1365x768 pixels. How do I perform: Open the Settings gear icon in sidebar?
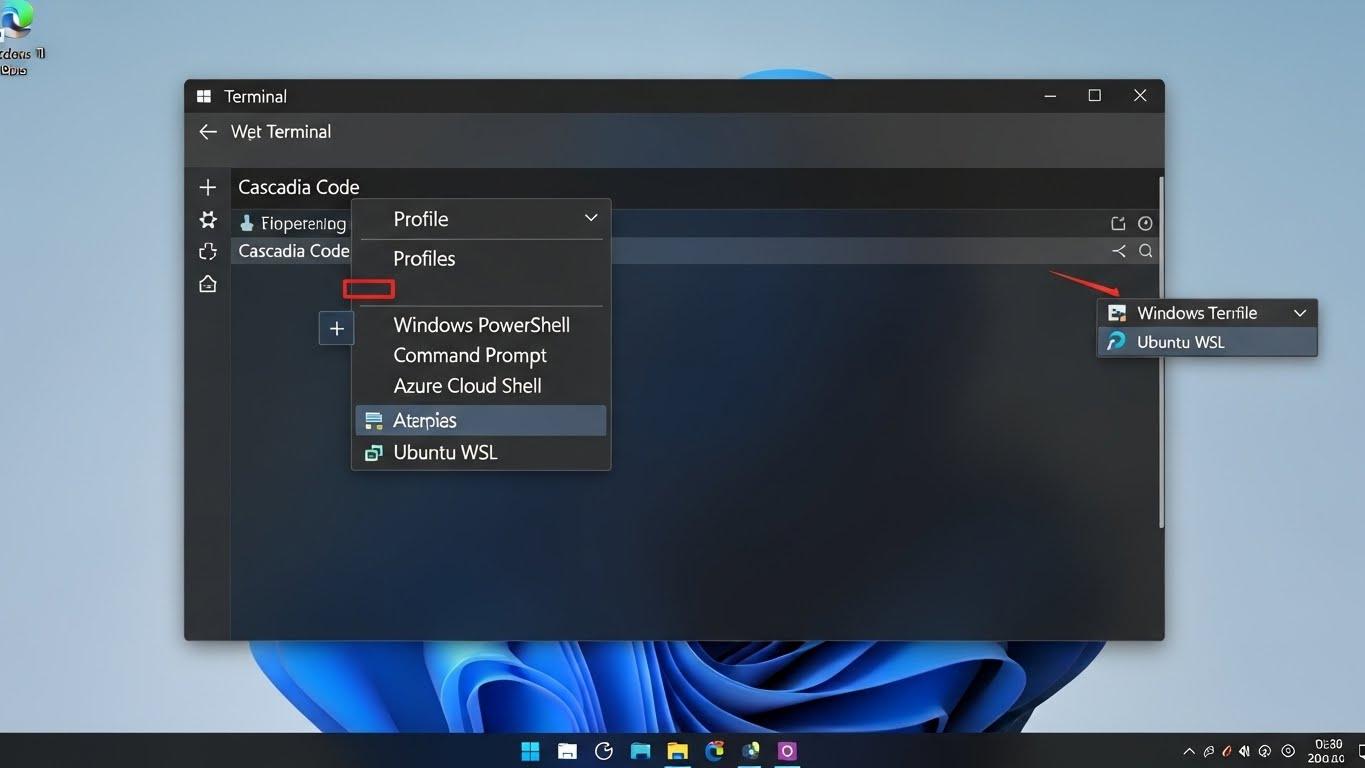coord(207,219)
